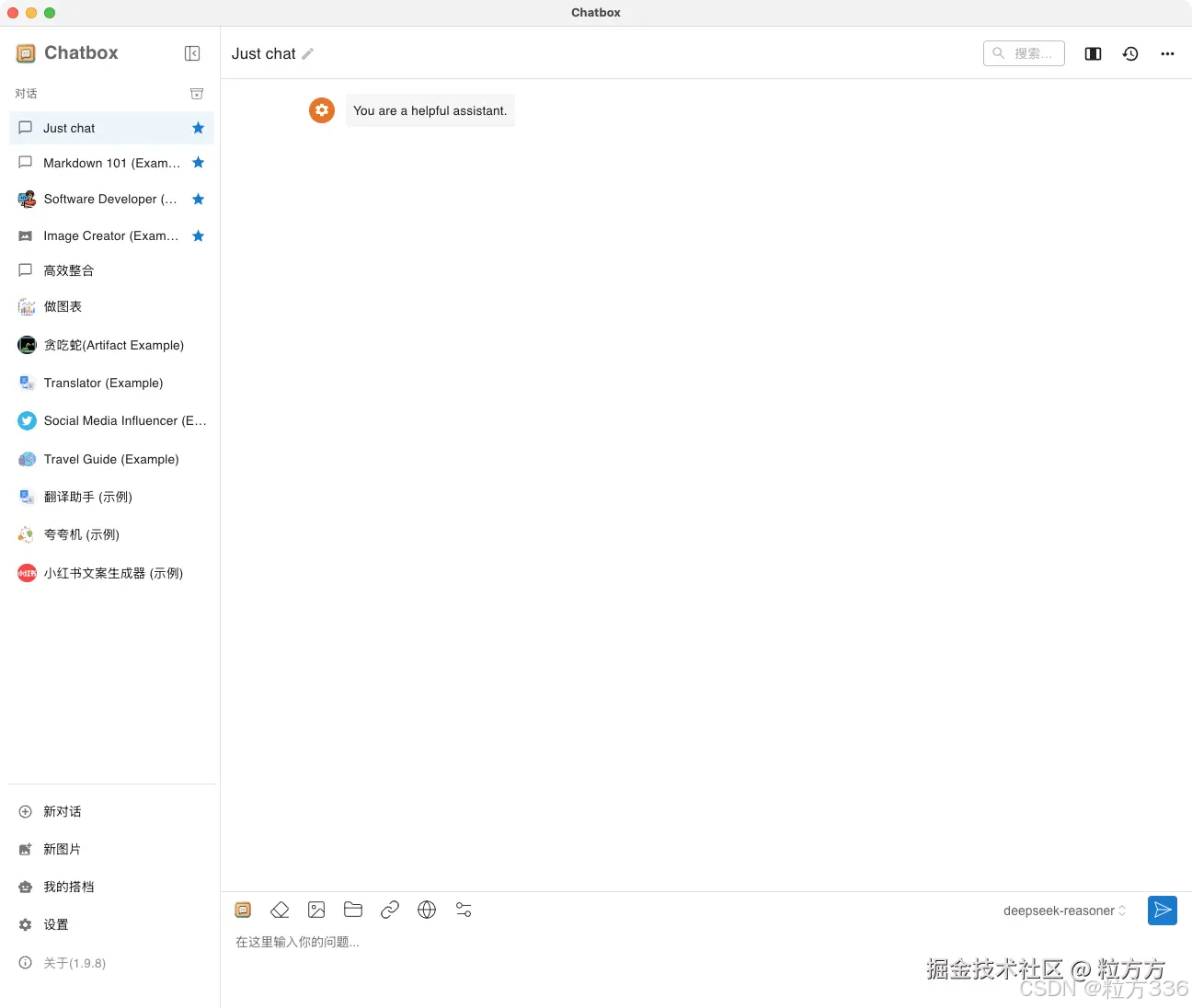Viewport: 1192px width, 1008px height.
Task: Insert a link via the chain icon
Action: (x=390, y=910)
